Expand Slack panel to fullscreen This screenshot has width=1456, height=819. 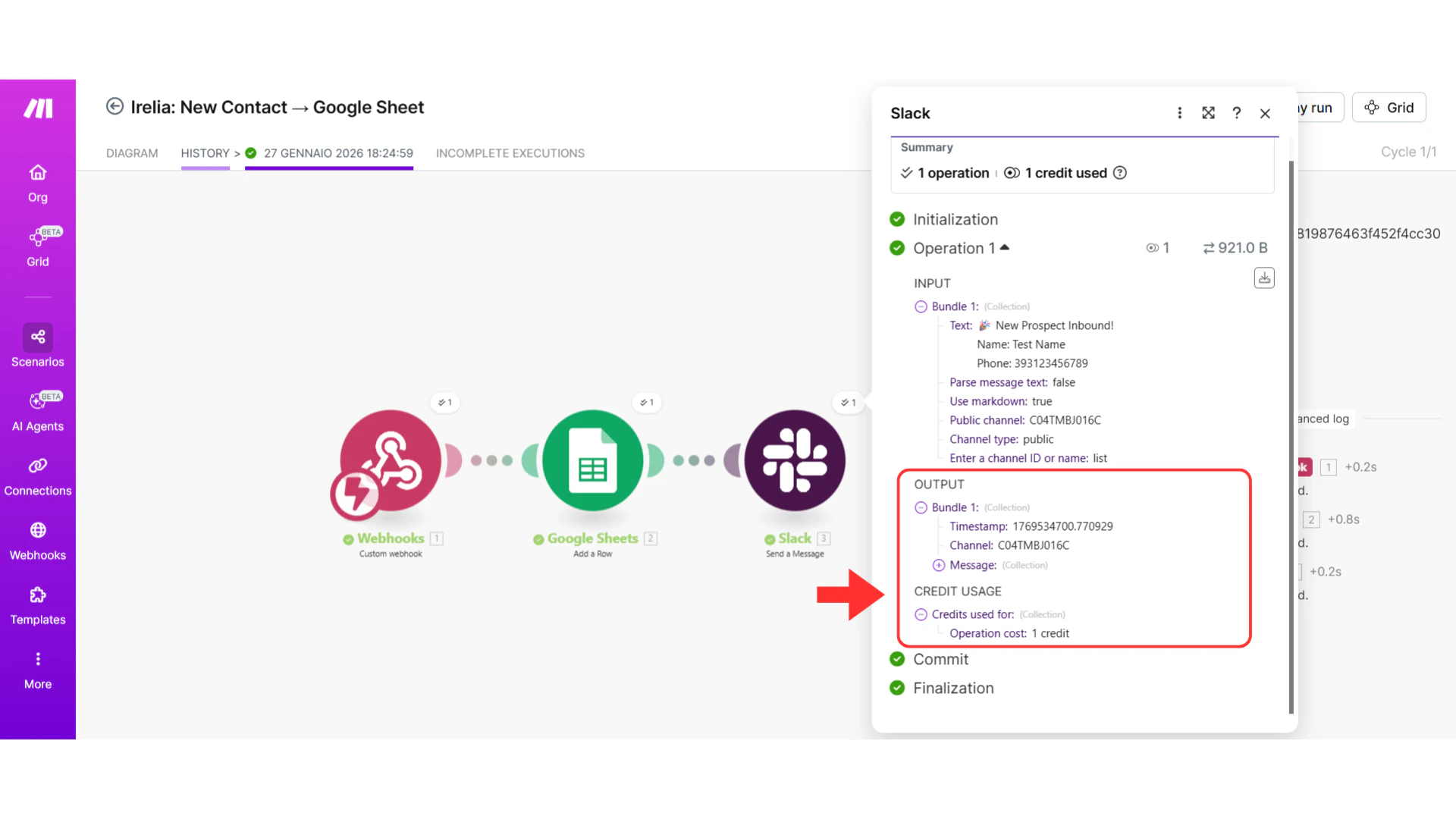1208,113
